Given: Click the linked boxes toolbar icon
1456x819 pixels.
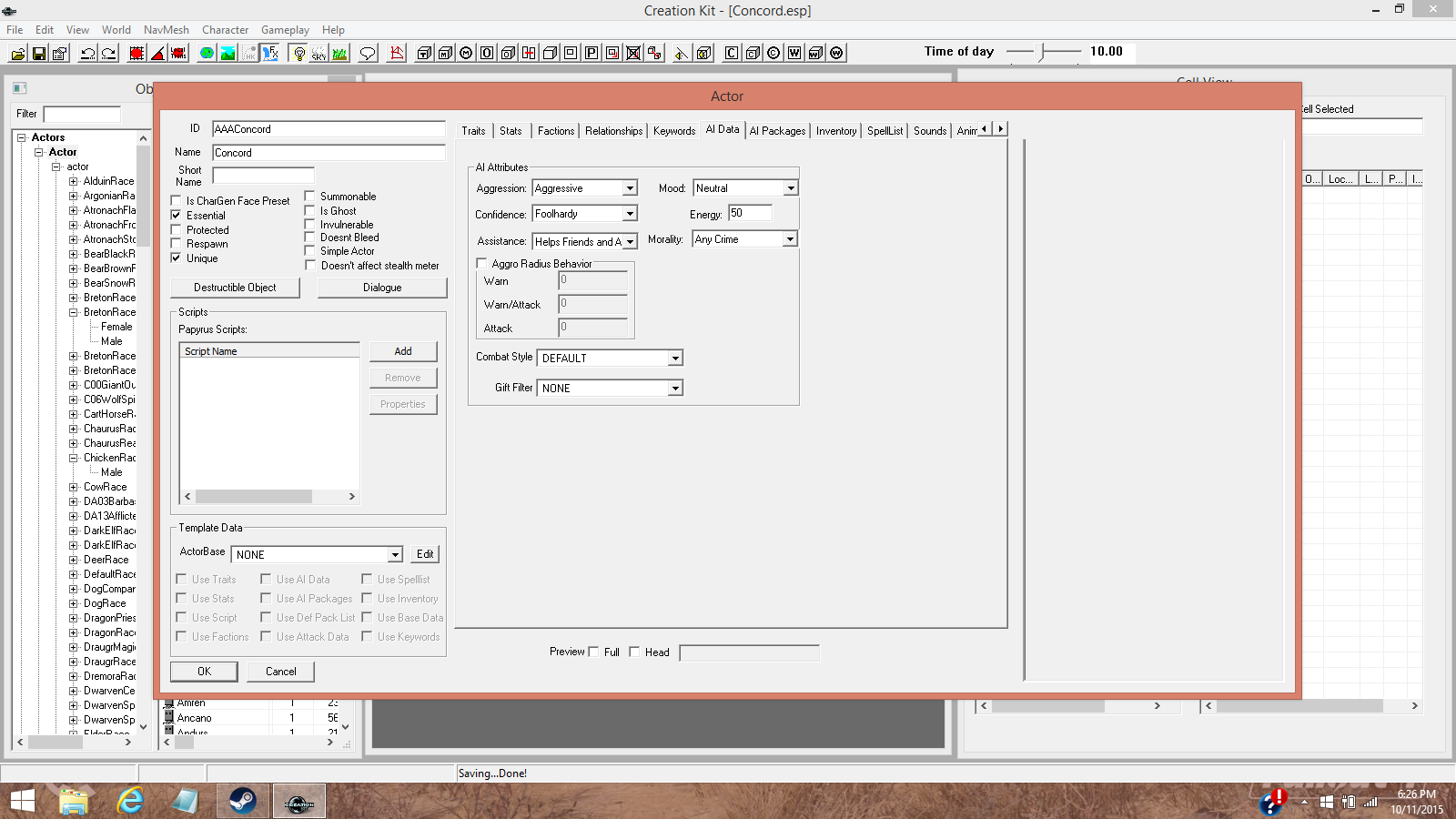Looking at the screenshot, I should pos(654,53).
